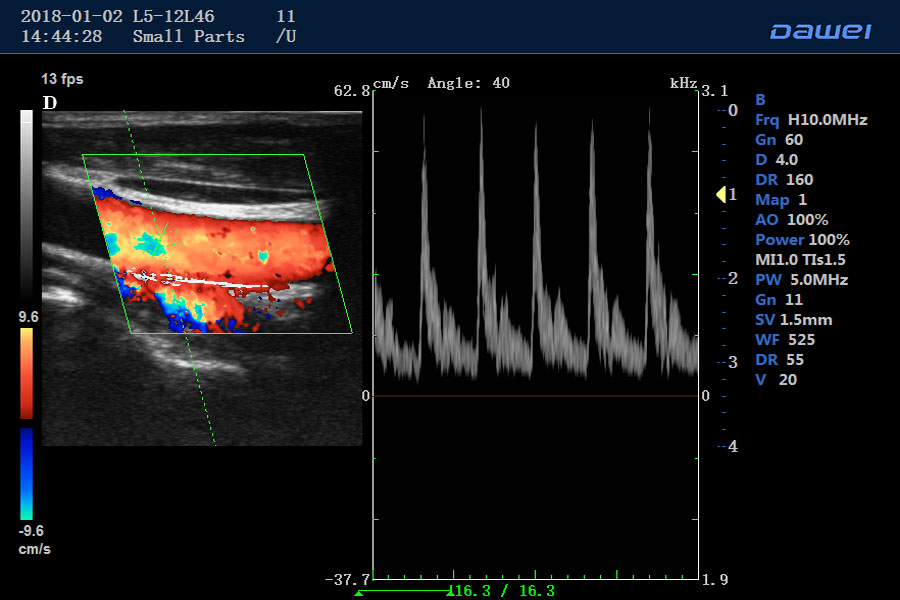Viewport: 900px width, 600px height.
Task: Select the DR 160 dynamic range value
Action: tap(784, 180)
